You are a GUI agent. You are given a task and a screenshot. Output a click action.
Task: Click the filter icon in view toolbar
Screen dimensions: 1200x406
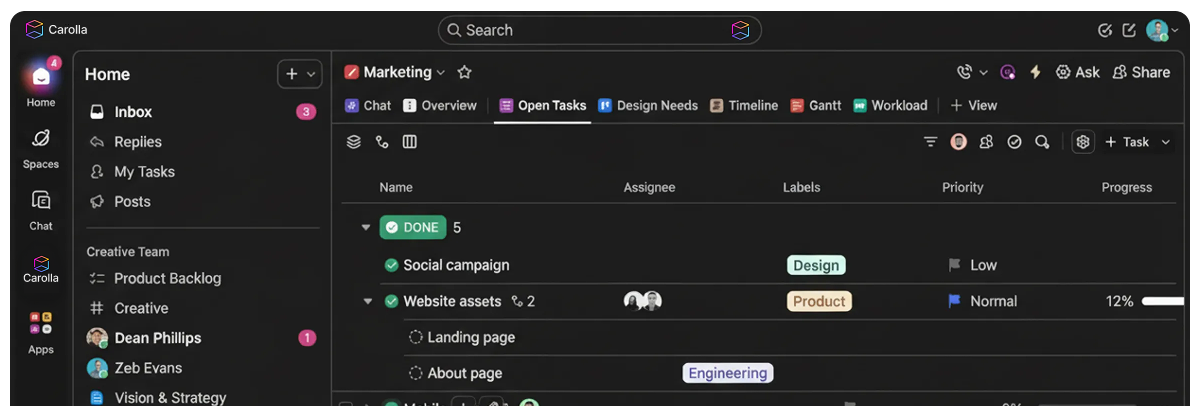pos(930,142)
